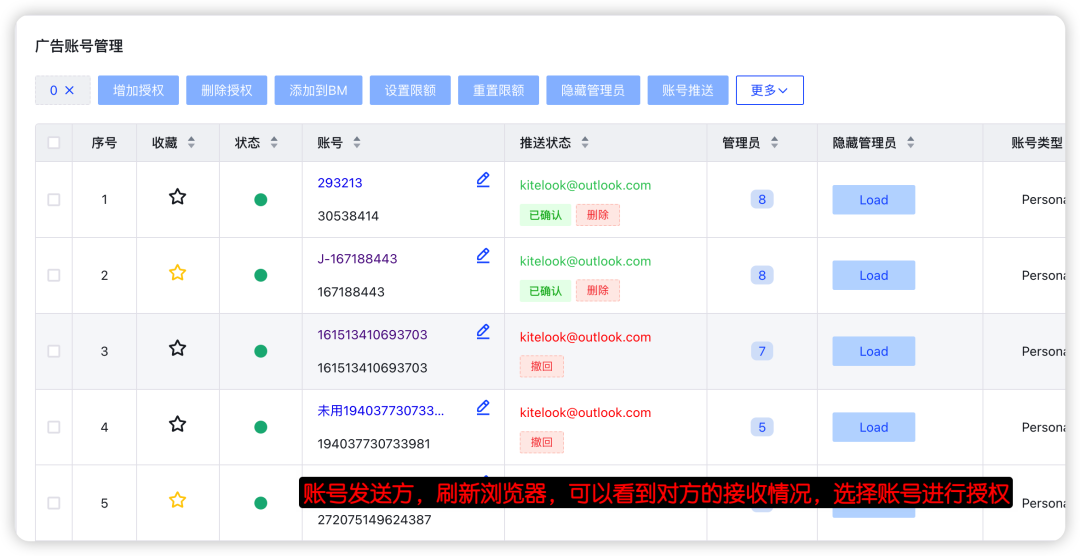Viewport: 1080px width, 556px height.
Task: Edit name of account 293213 pencil icon
Action: tap(483, 181)
